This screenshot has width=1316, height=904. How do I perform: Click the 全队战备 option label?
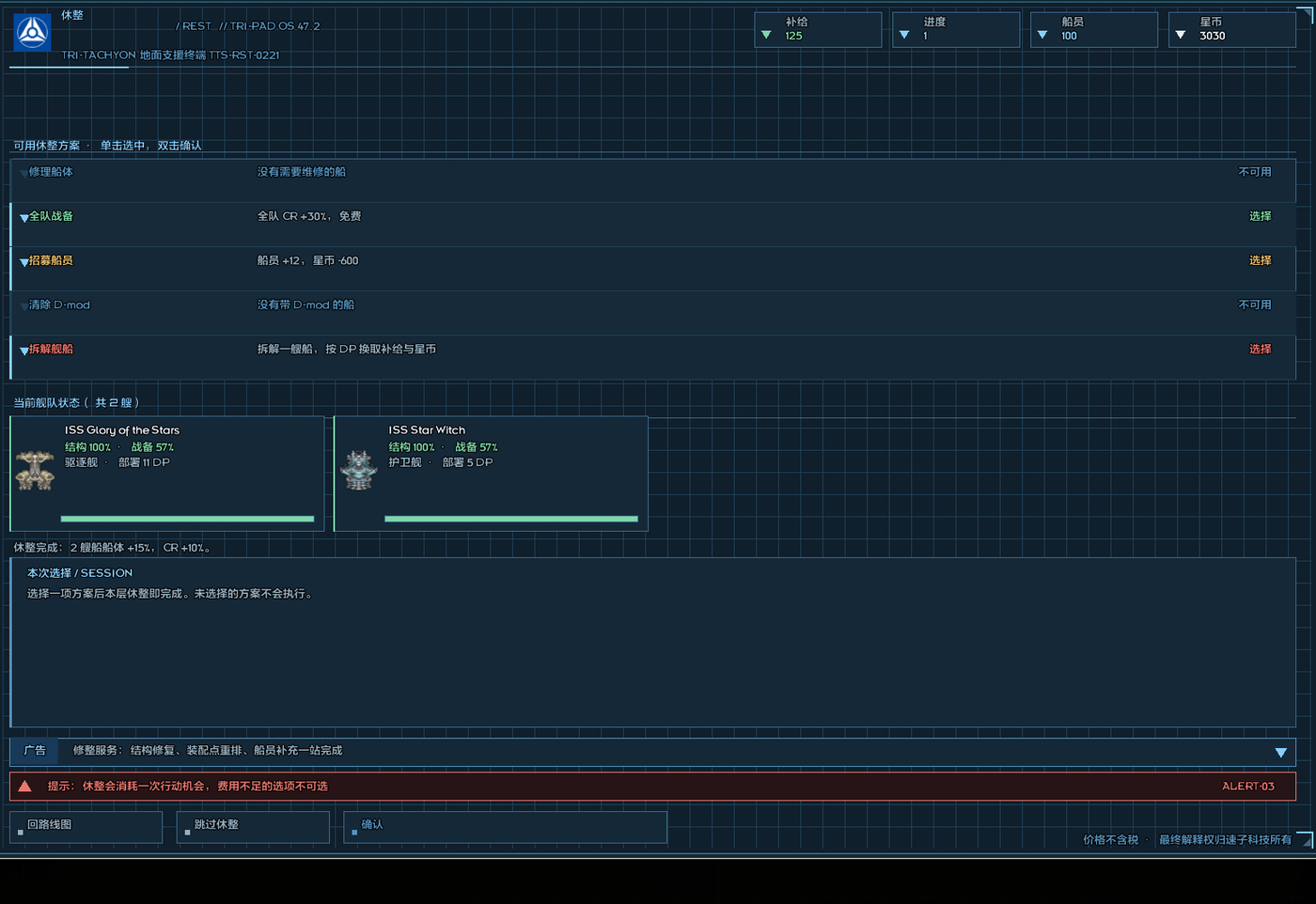(51, 216)
